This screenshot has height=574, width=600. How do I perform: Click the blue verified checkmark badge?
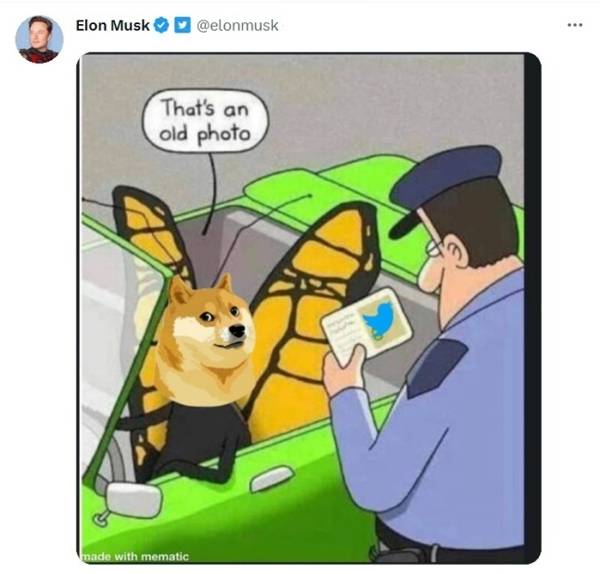161,25
